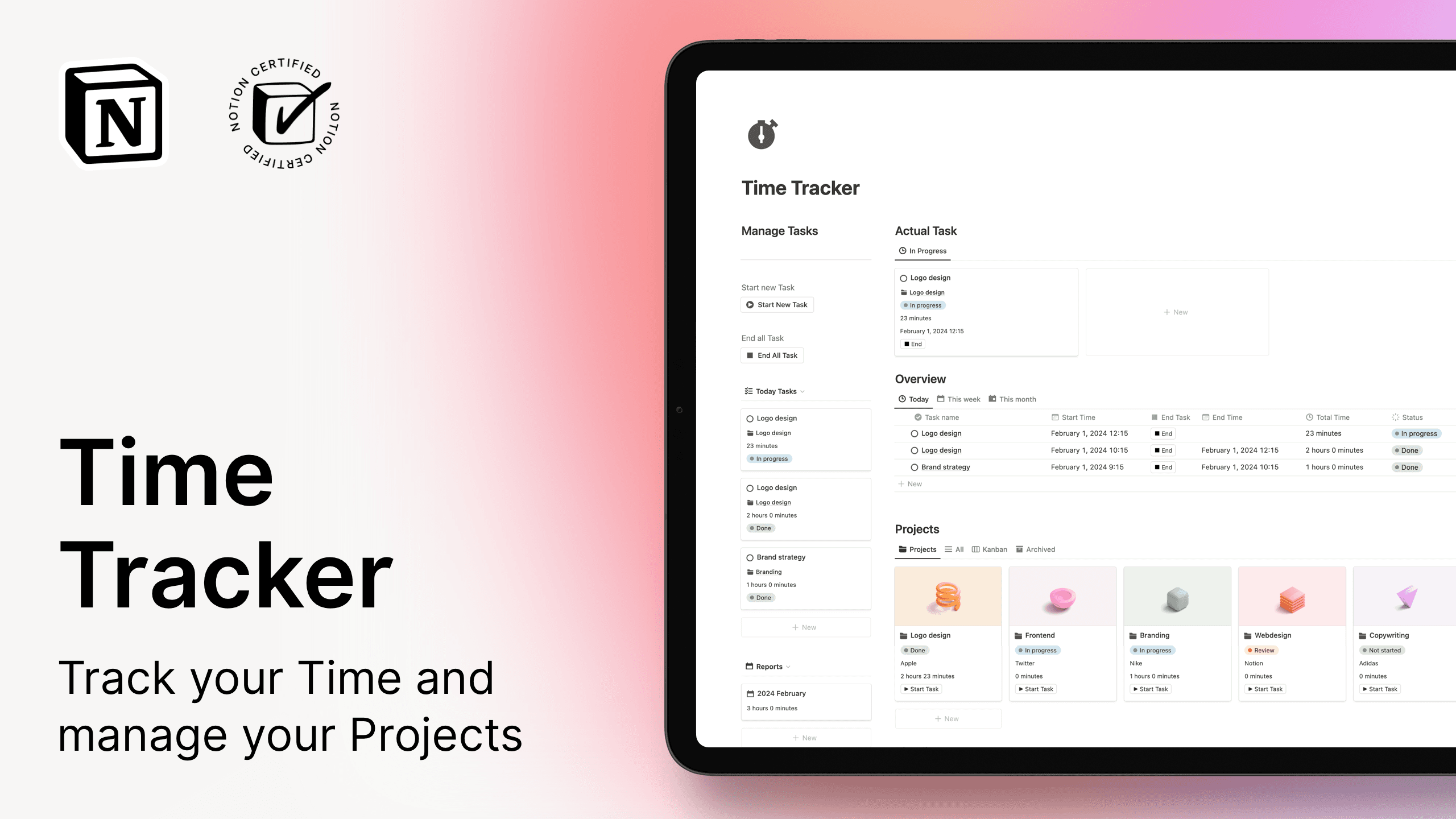The width and height of the screenshot is (1456, 819).
Task: Click the Logo design project thumbnail
Action: pos(948,596)
